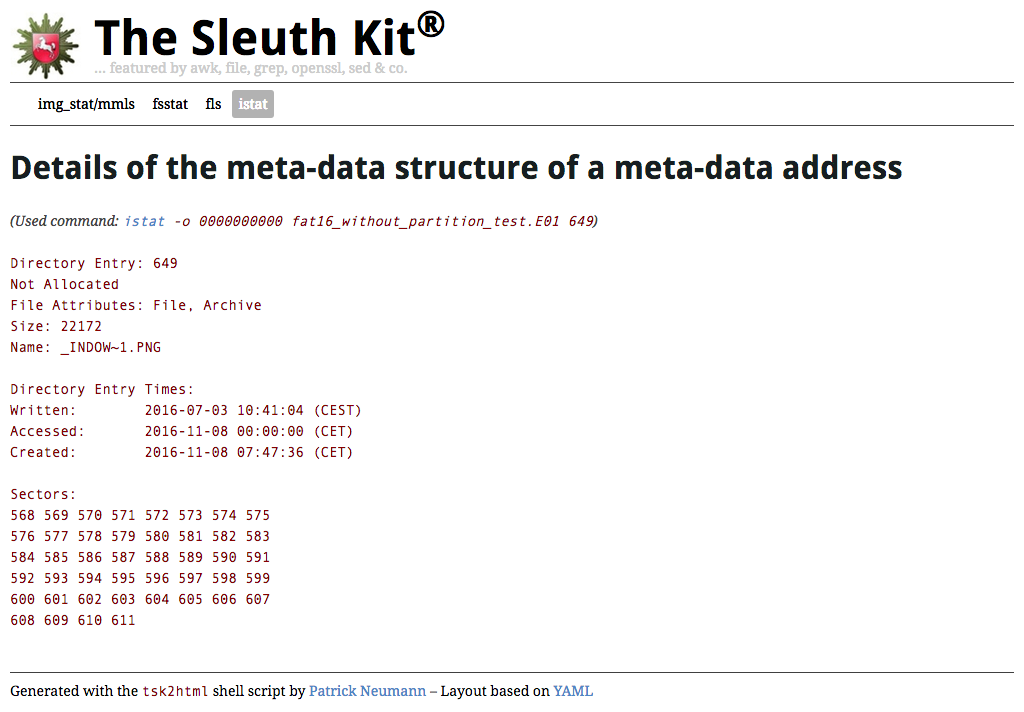Click the tsk2html script name in footer
The image size is (1024, 712).
coord(175,691)
